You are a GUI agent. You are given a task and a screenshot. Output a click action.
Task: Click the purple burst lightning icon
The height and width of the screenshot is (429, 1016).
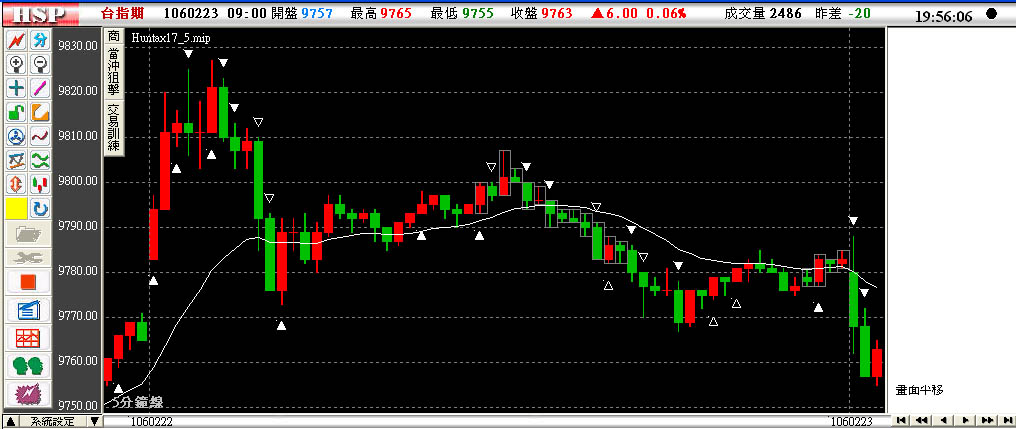(28, 393)
